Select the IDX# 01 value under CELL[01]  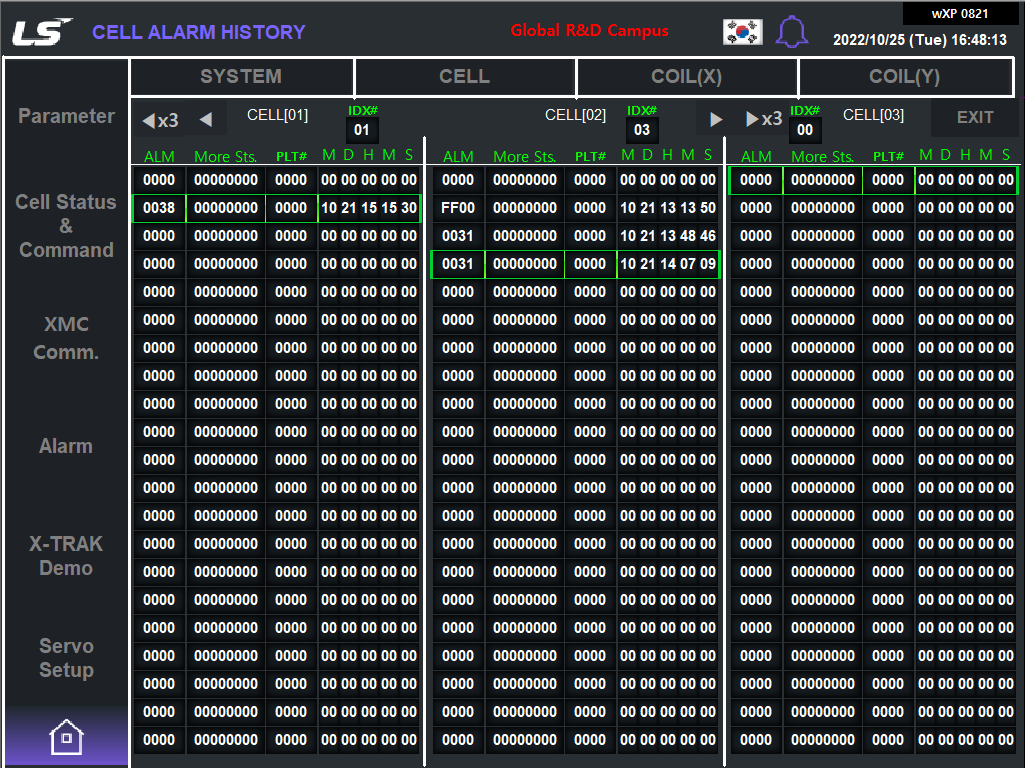(362, 129)
